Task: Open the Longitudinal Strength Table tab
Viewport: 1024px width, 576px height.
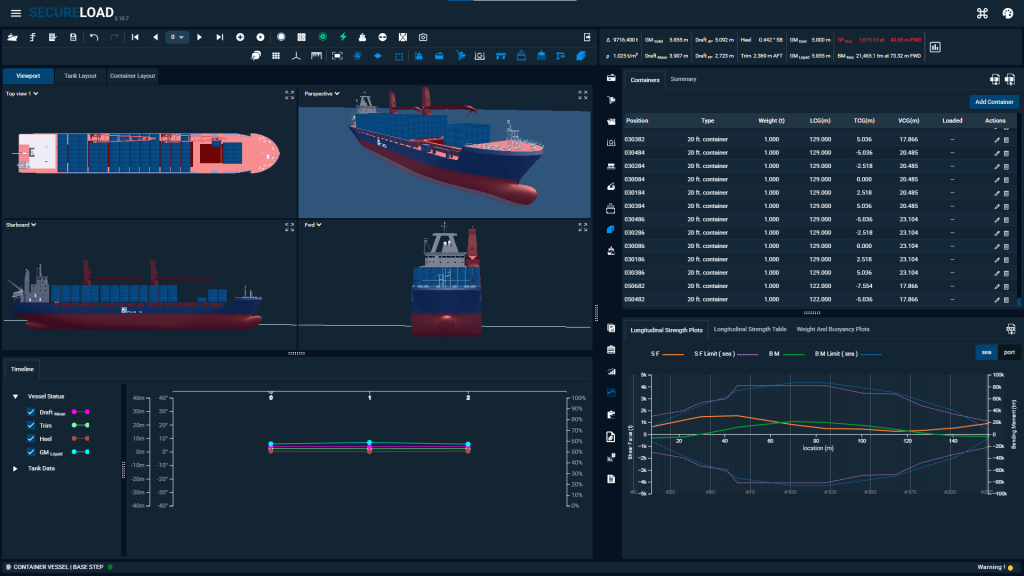Action: coord(750,329)
